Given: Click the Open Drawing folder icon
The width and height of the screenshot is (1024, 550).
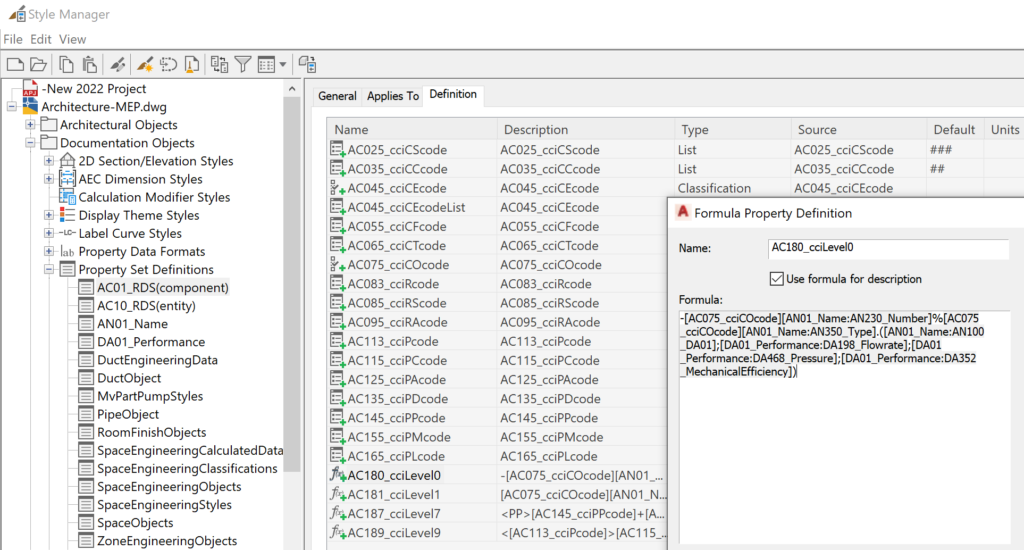Looking at the screenshot, I should tap(39, 64).
